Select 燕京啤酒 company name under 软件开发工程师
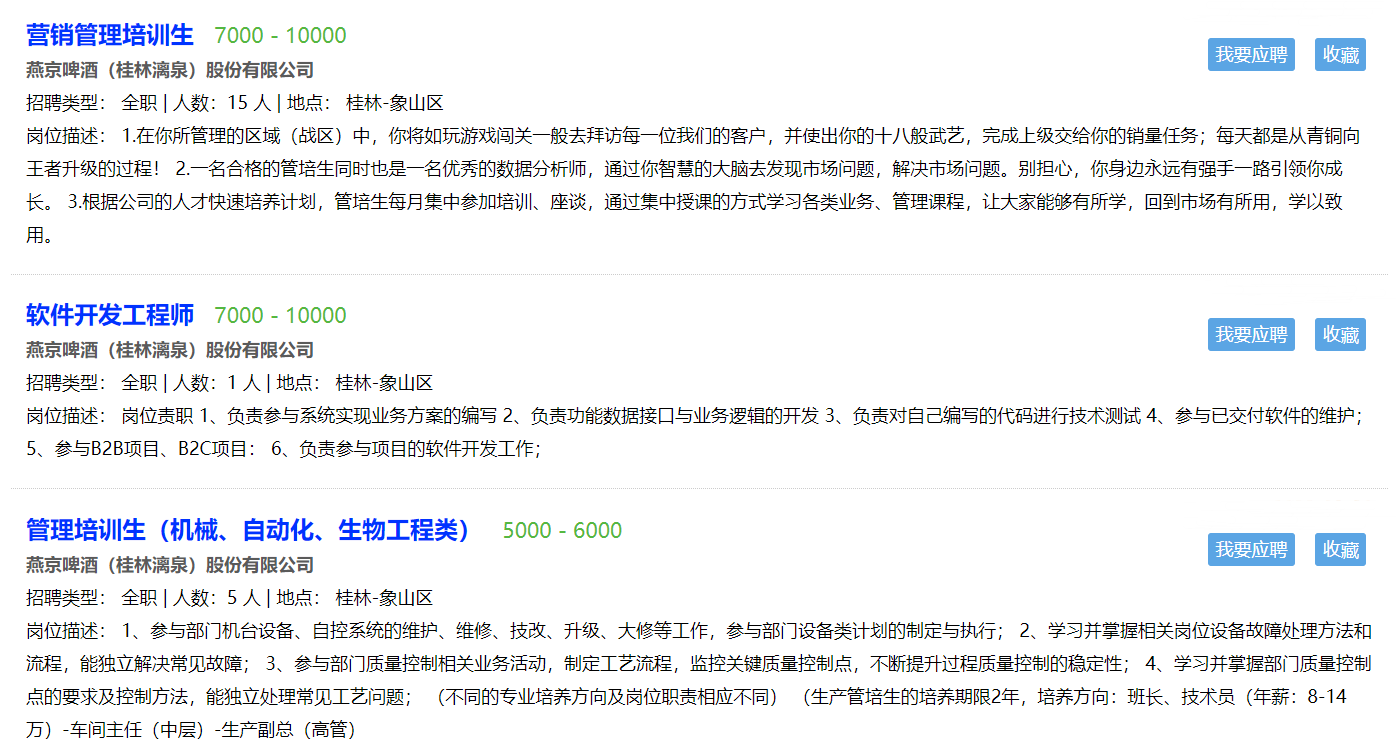Image resolution: width=1396 pixels, height=748 pixels. (x=169, y=350)
